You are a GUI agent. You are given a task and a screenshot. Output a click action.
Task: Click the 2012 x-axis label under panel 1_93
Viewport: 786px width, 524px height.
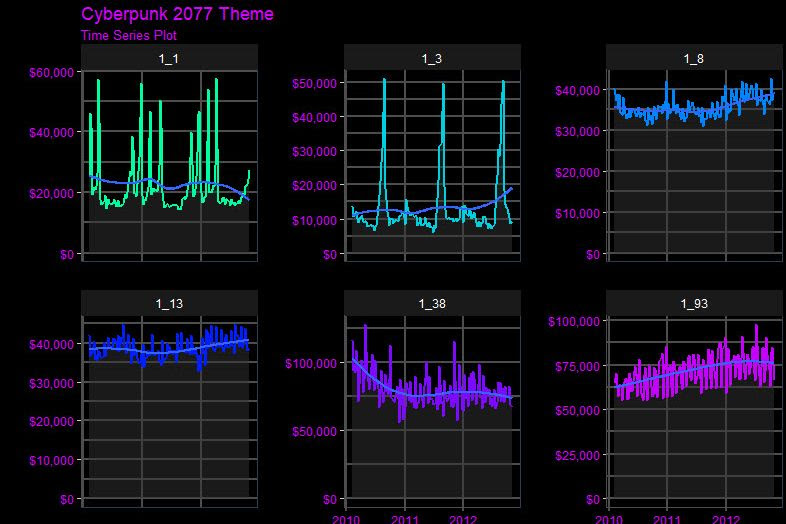(726, 519)
